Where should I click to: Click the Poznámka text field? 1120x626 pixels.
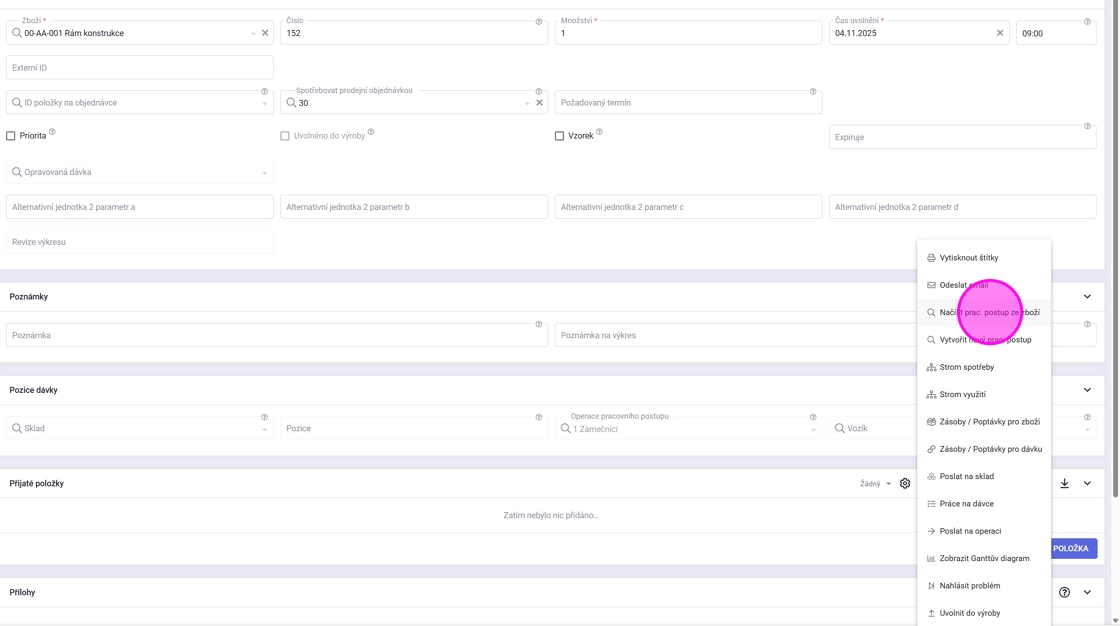277,336
